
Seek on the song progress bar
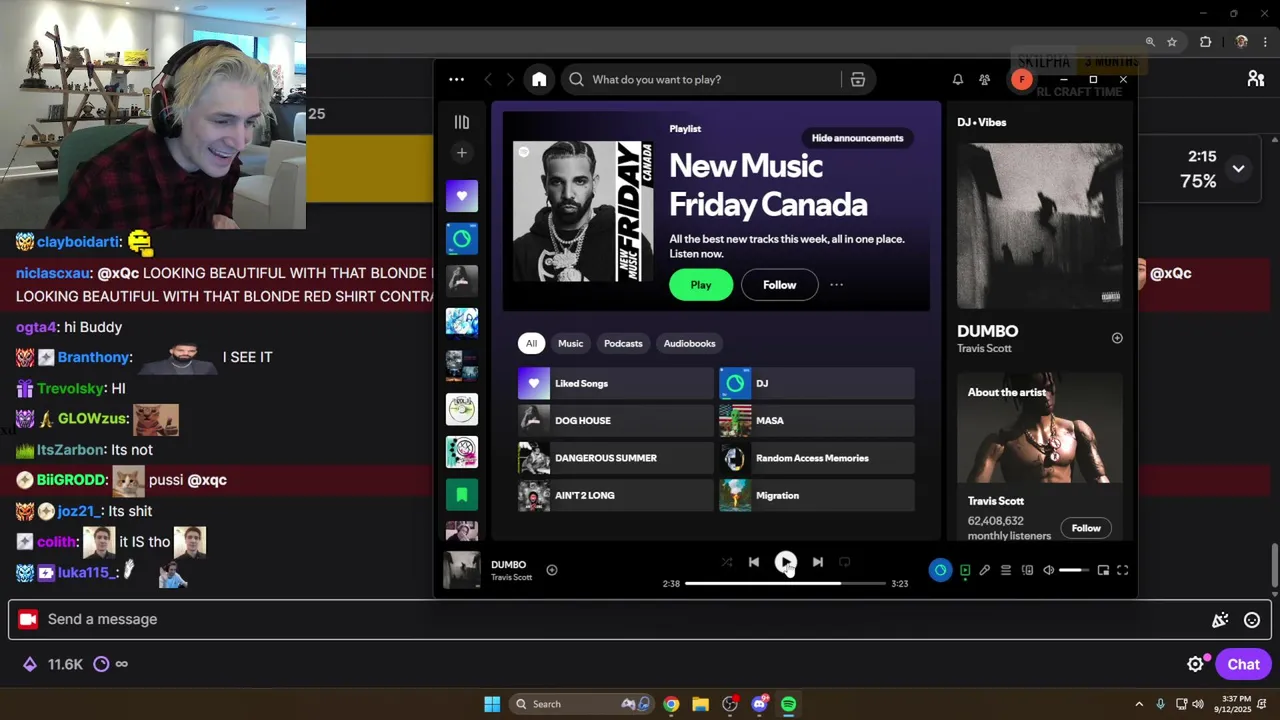click(x=785, y=583)
